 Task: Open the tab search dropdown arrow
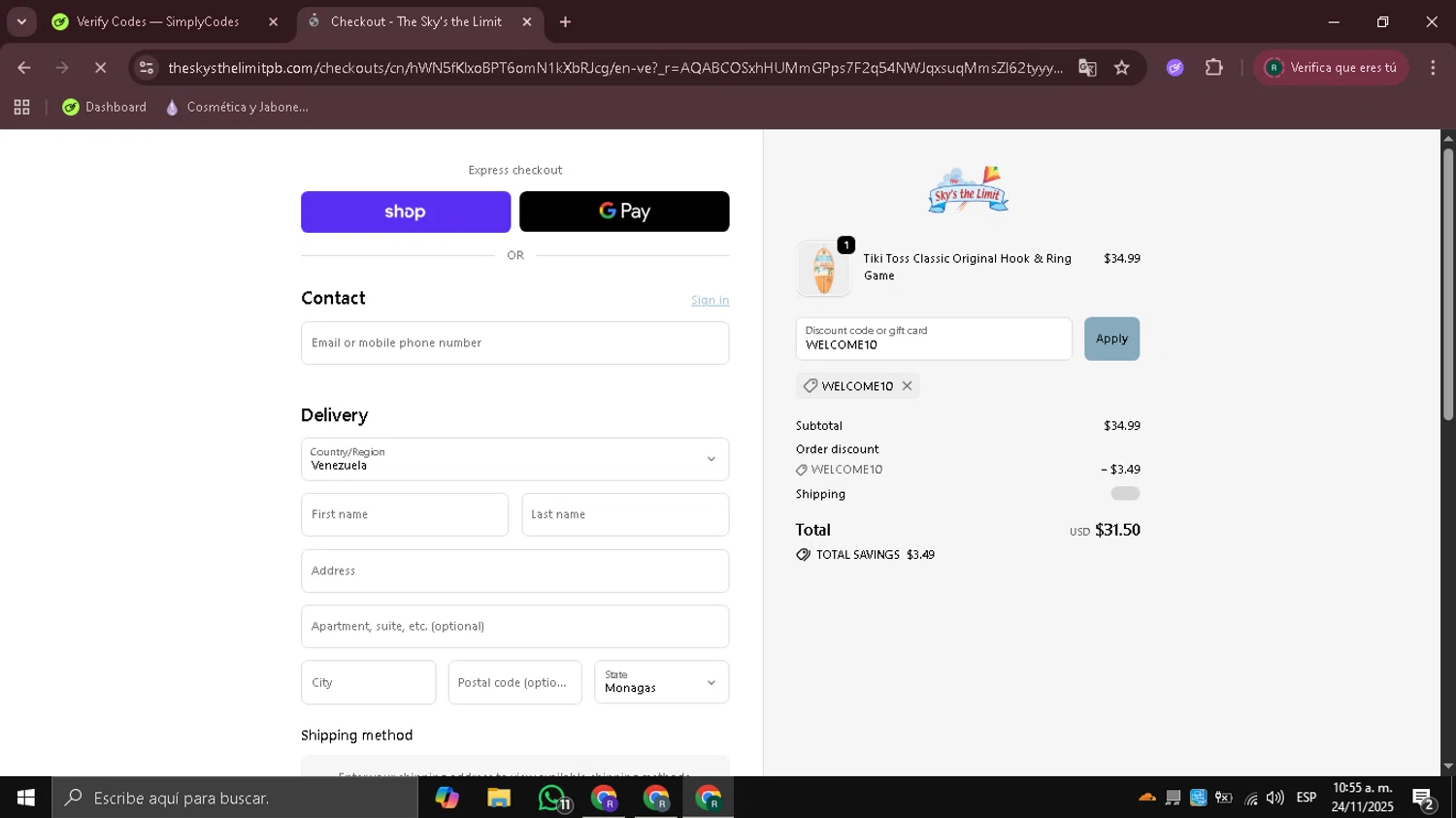(x=21, y=21)
